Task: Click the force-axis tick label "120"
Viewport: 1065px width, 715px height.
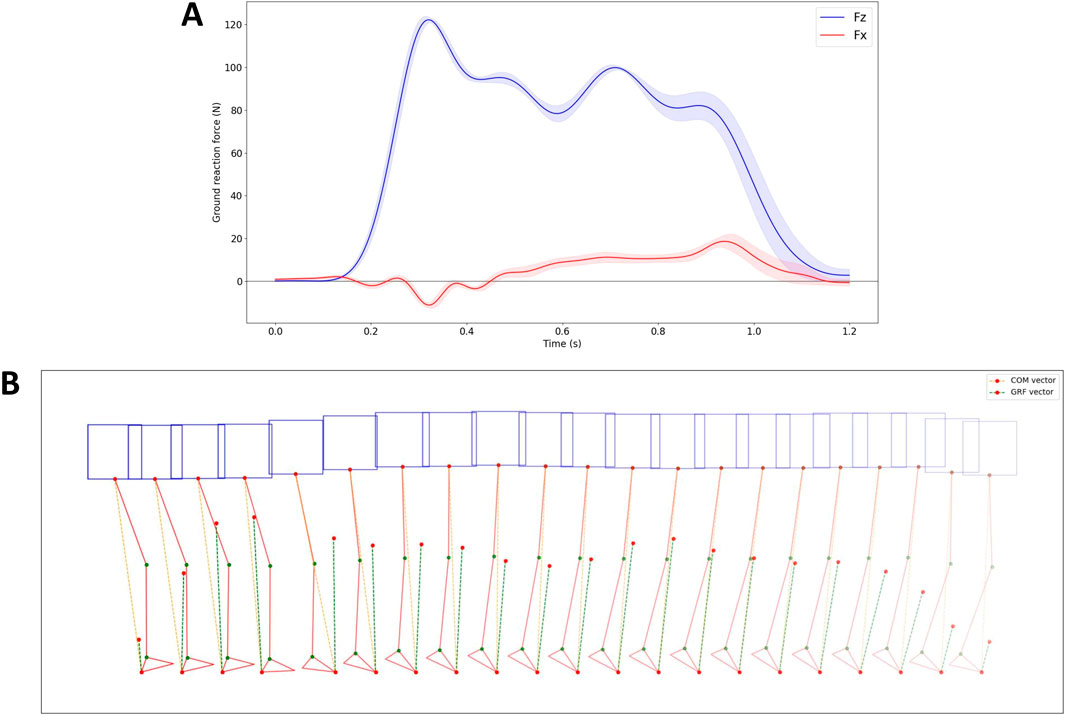Action: pyautogui.click(x=233, y=25)
